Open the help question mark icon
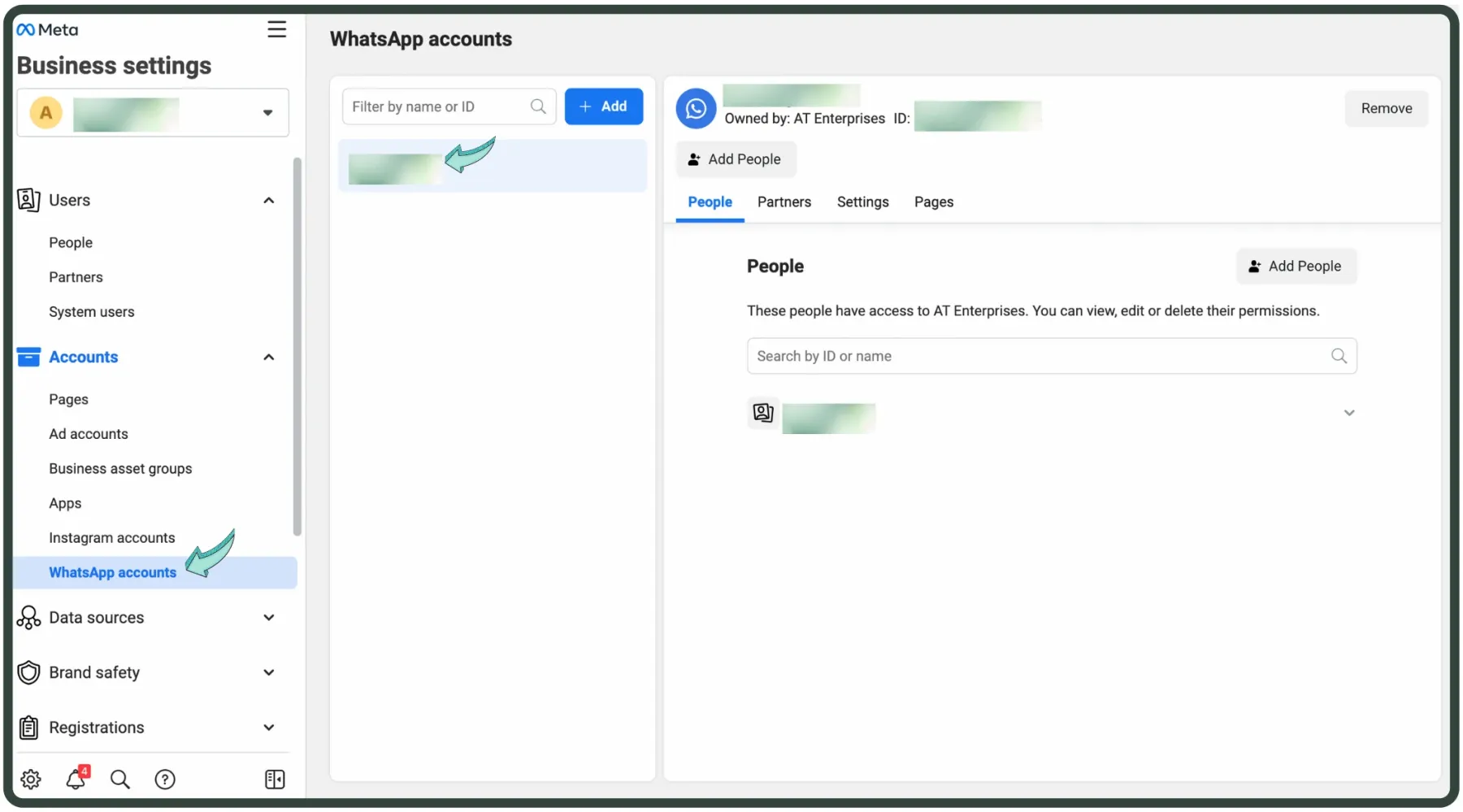Screen dimensions: 1463x812 [165, 779]
